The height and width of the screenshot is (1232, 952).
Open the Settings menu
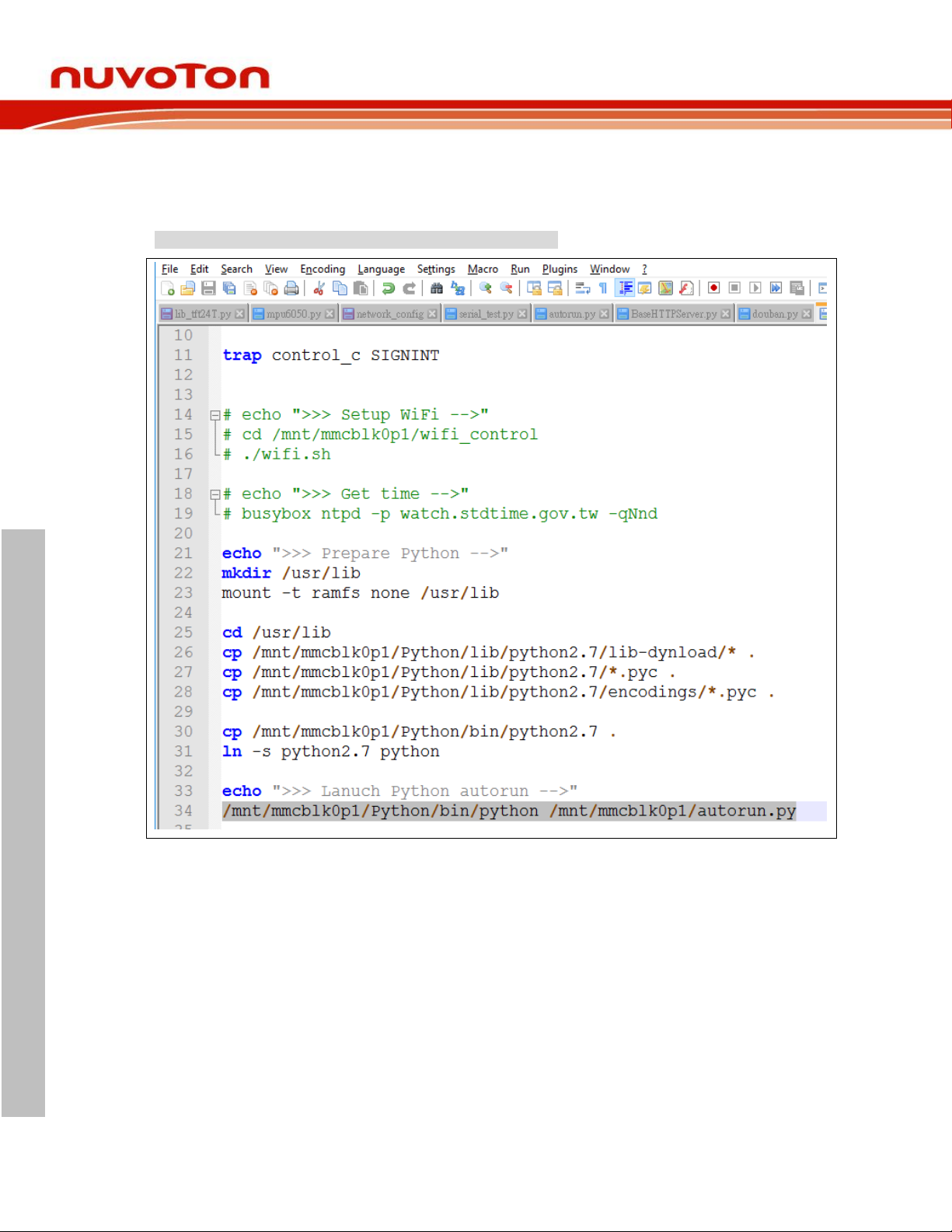436,269
